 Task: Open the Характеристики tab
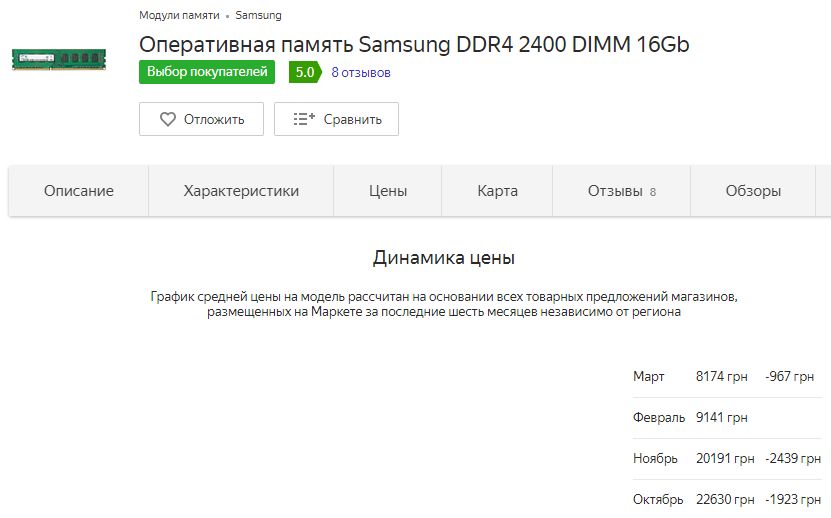point(241,191)
